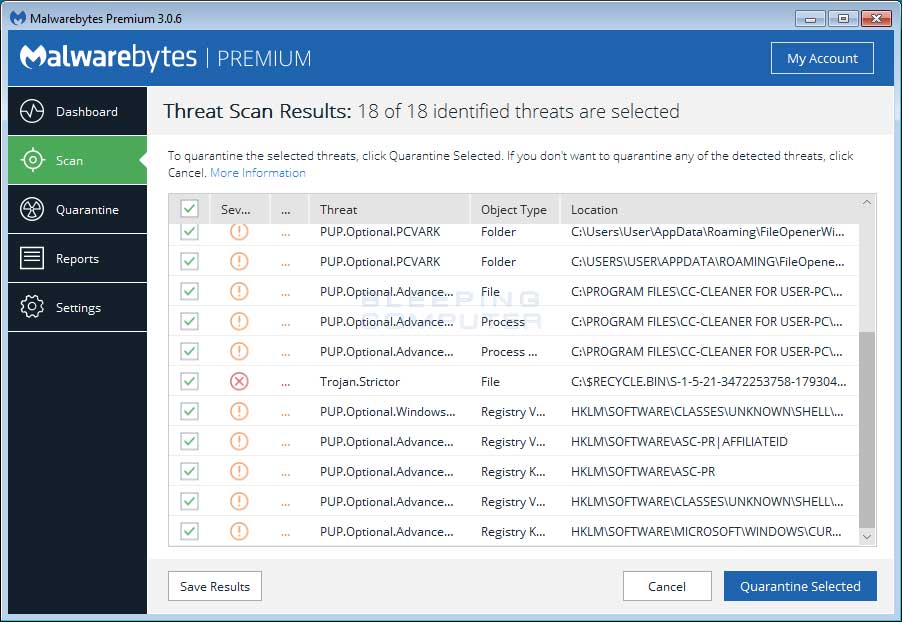This screenshot has height=622, width=902.
Task: Uncheck the select-all checkbox in the table header
Action: click(x=189, y=208)
